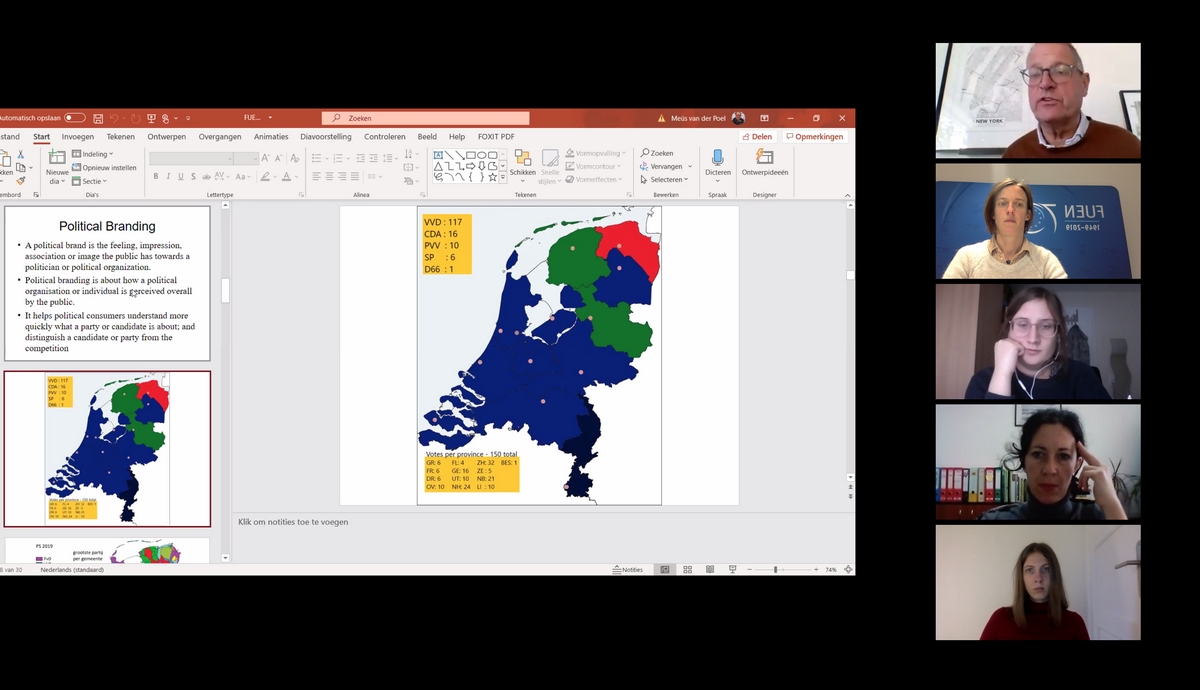
Task: Toggle the Notities pane
Action: (628, 569)
